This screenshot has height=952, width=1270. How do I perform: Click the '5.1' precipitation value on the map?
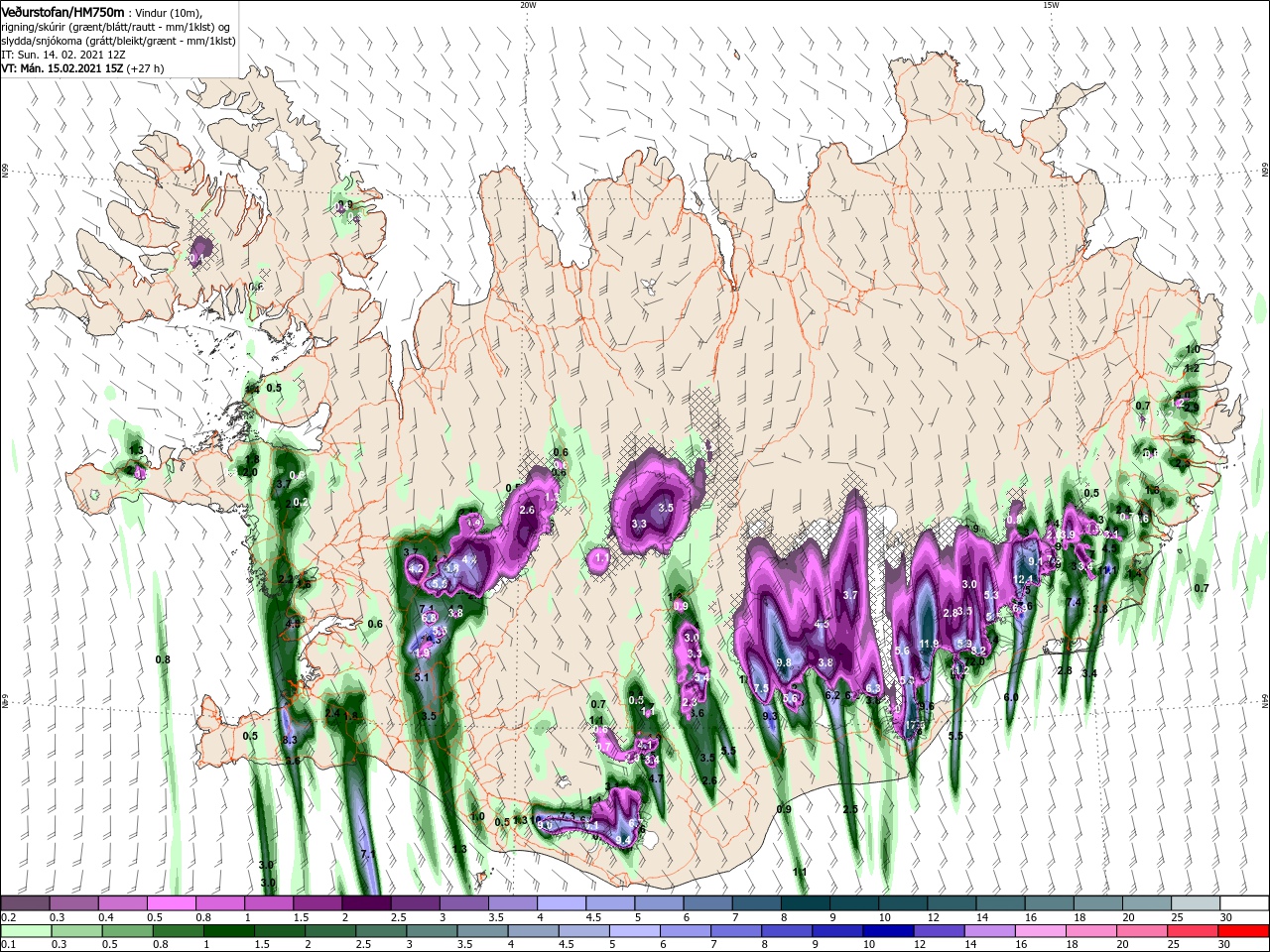click(422, 677)
